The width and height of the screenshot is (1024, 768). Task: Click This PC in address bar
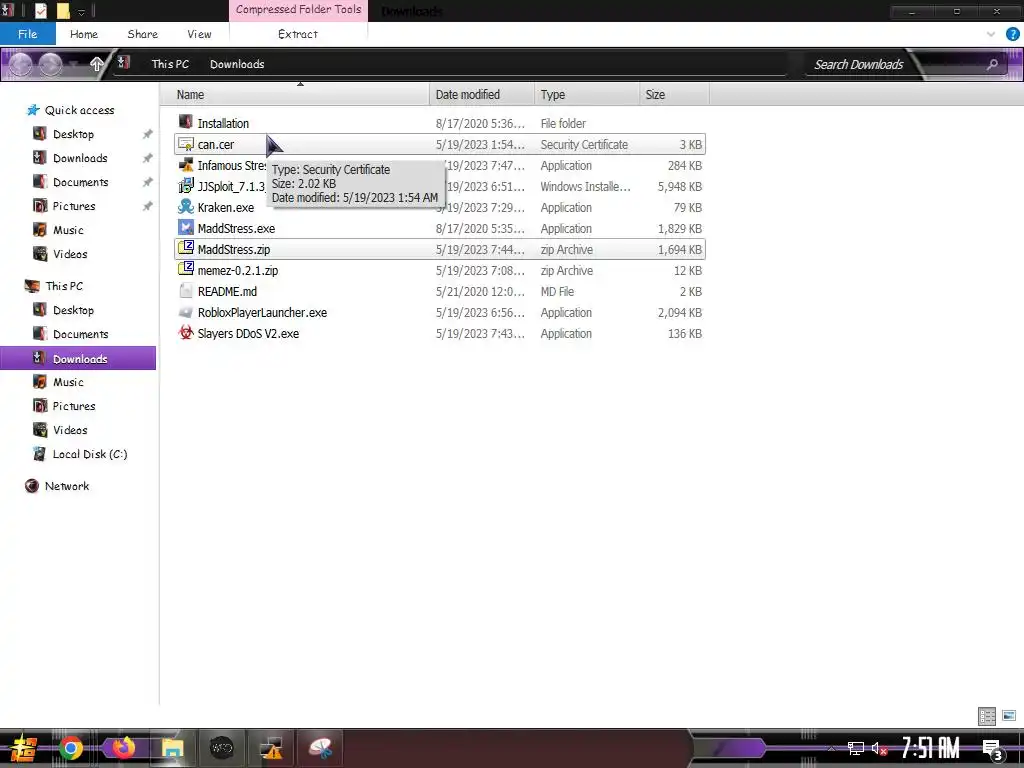pos(170,64)
